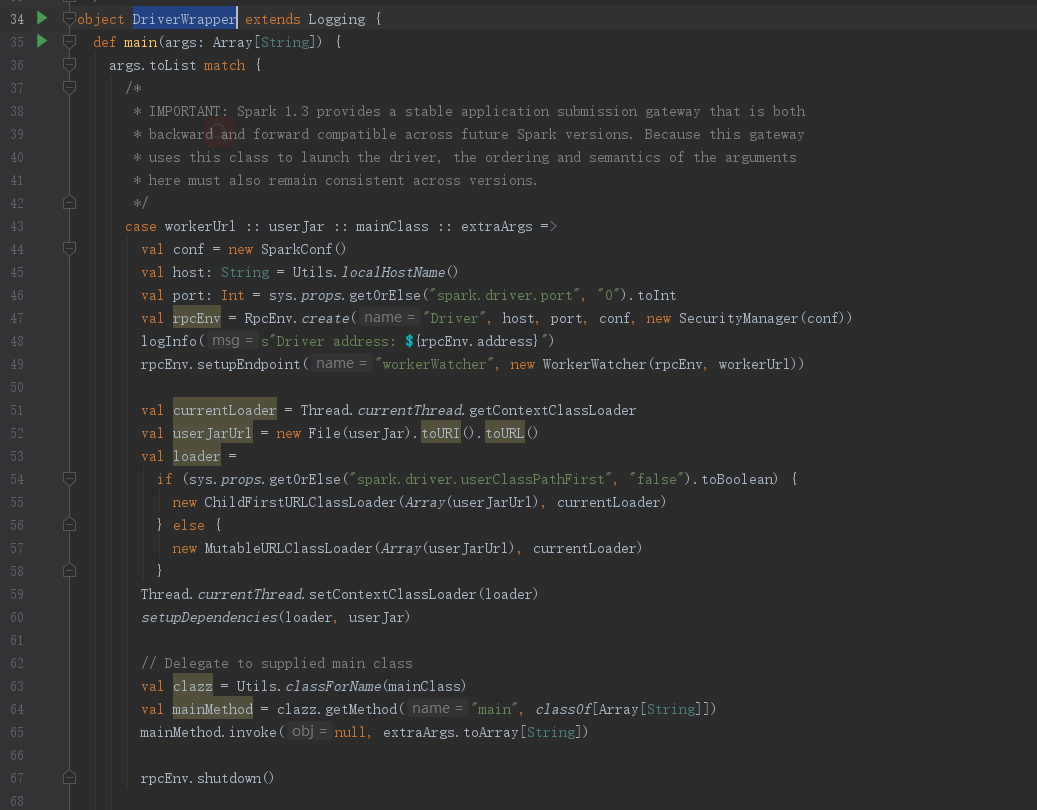The height and width of the screenshot is (810, 1037).
Task: Click the 'name =' hint before "main"
Action: [x=436, y=709]
